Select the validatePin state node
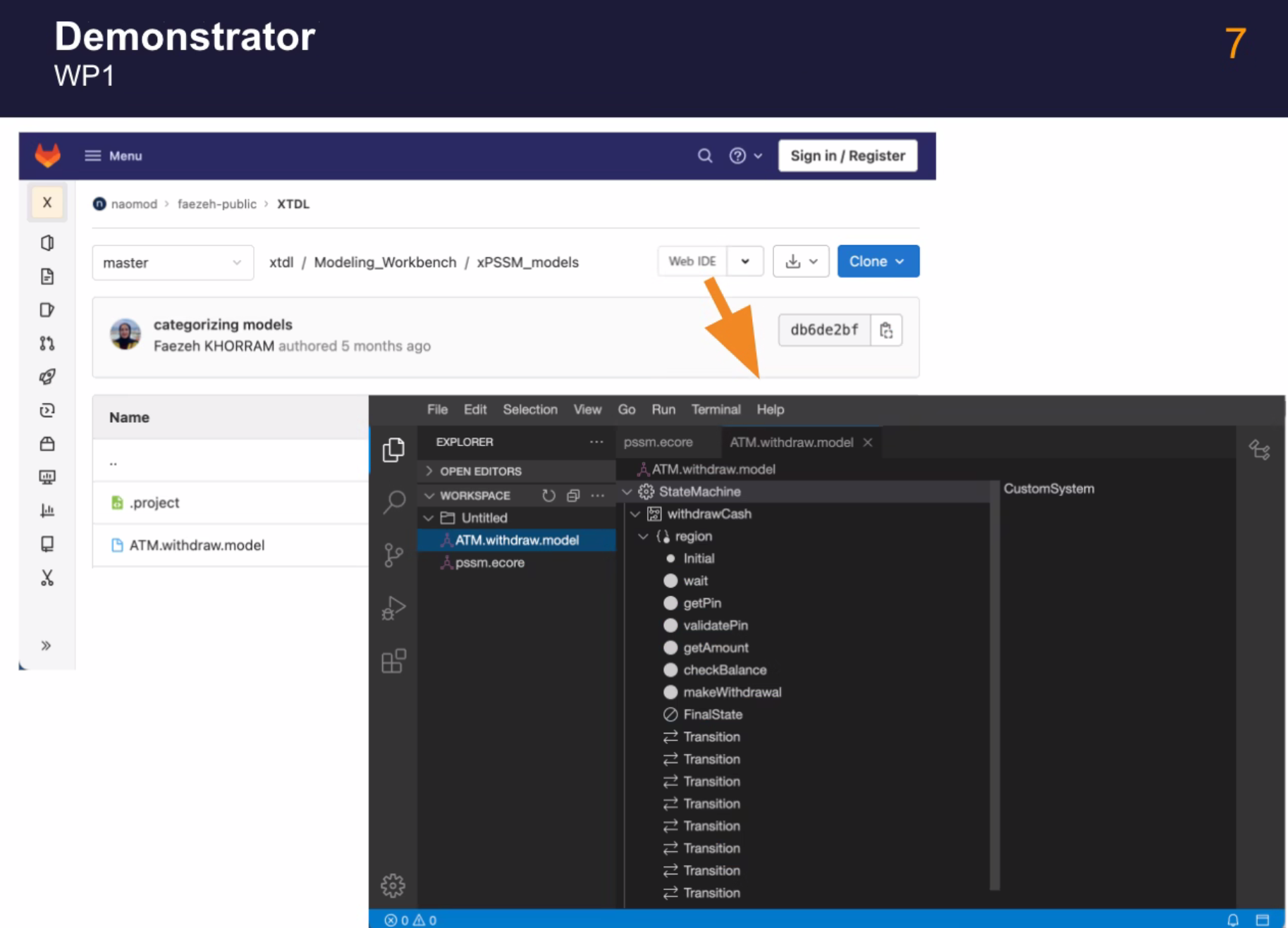Image resolution: width=1288 pixels, height=928 pixels. click(715, 625)
